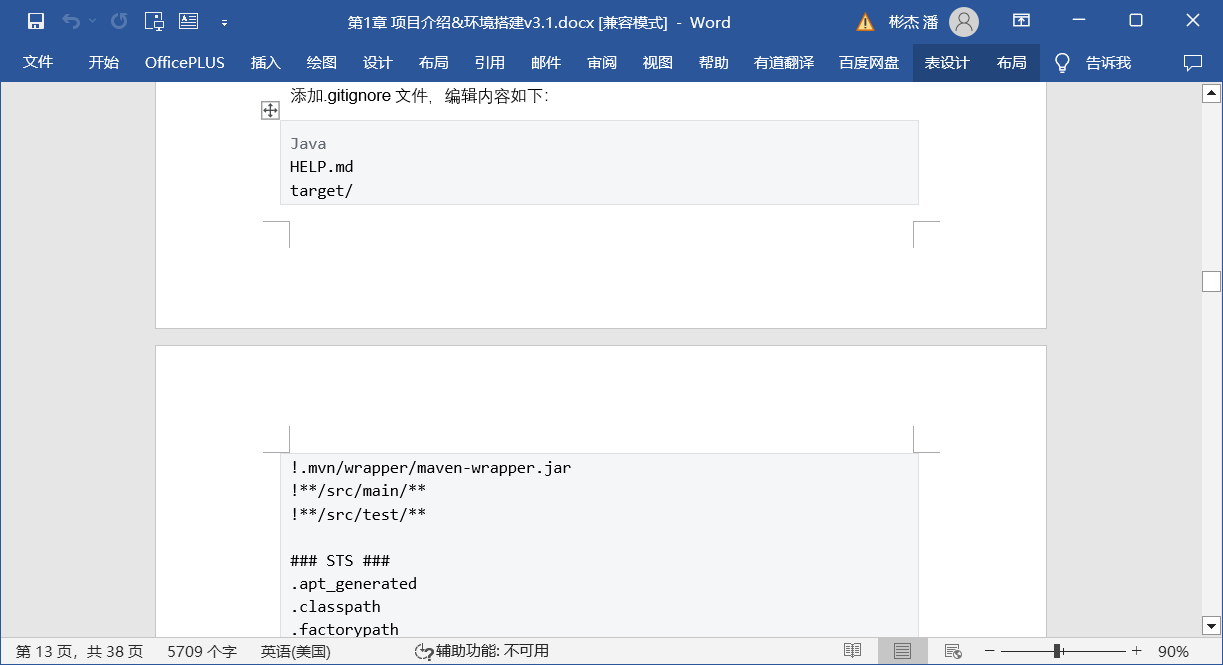This screenshot has width=1223, height=665.
Task: Open Ribbon Display Options
Action: coord(1021,21)
